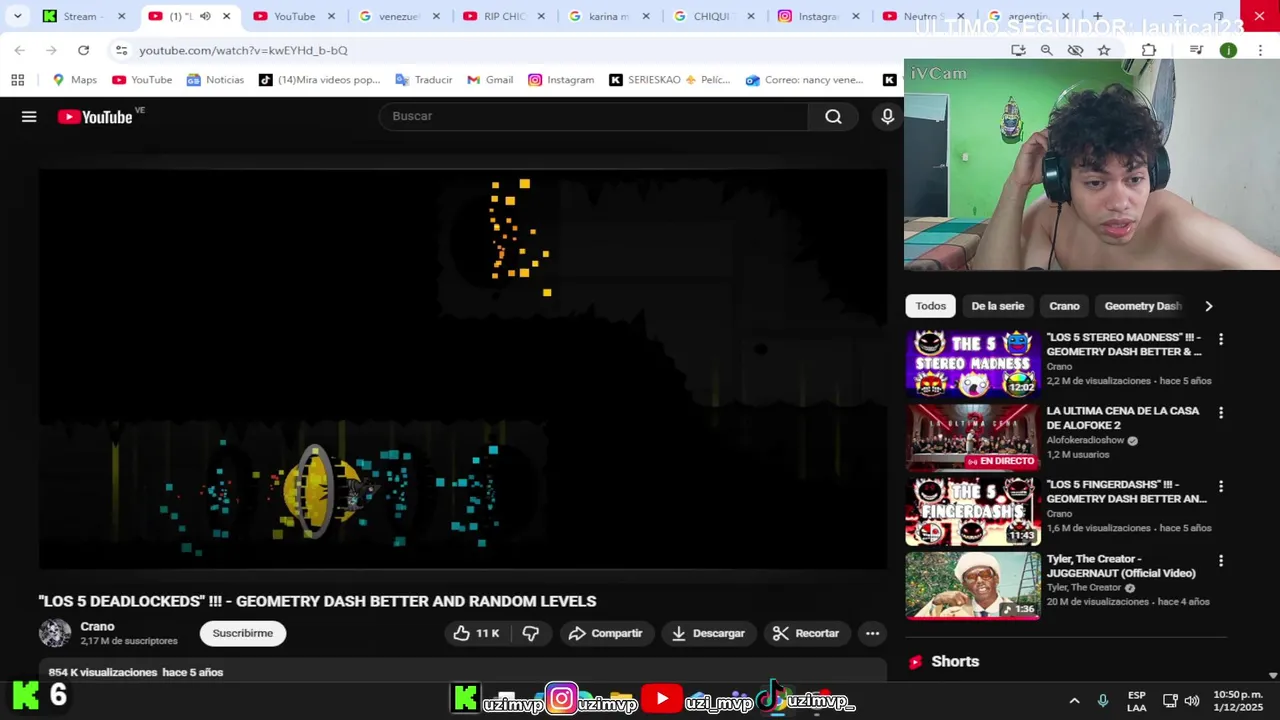Open the Extensions puzzle icon
This screenshot has height=720, width=1280.
1149,50
